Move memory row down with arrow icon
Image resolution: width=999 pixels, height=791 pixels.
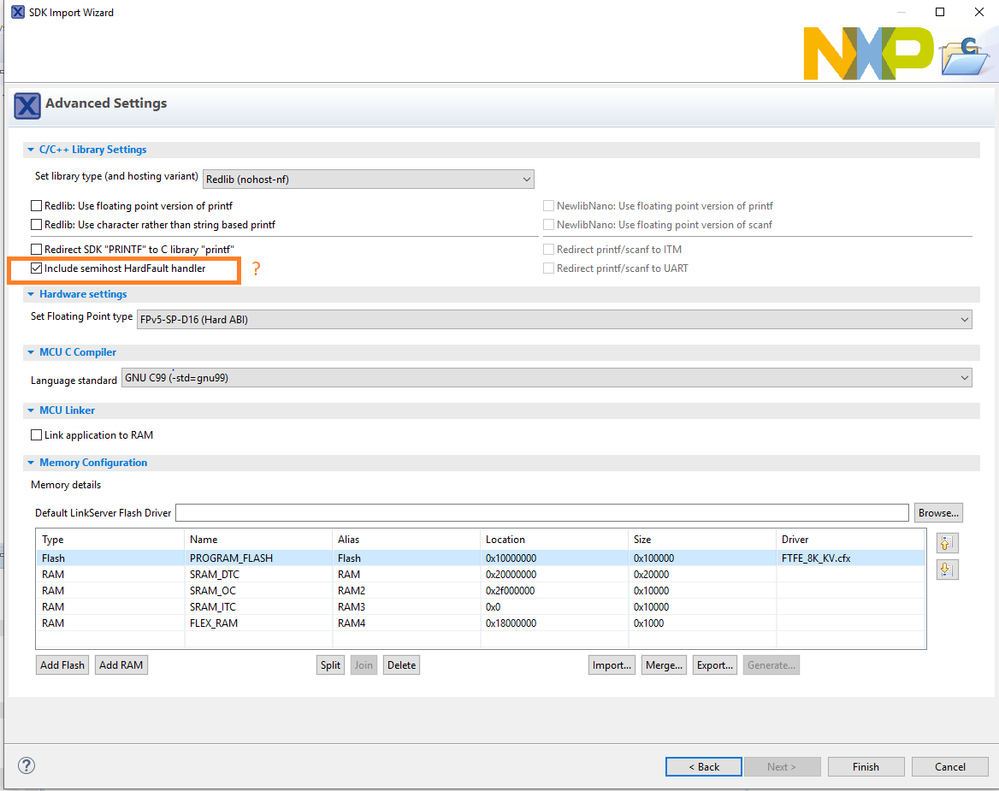point(946,569)
